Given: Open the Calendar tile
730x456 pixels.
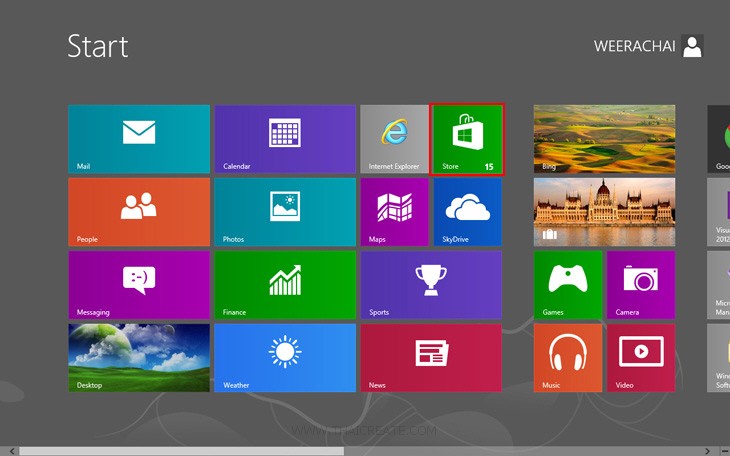Looking at the screenshot, I should (285, 139).
